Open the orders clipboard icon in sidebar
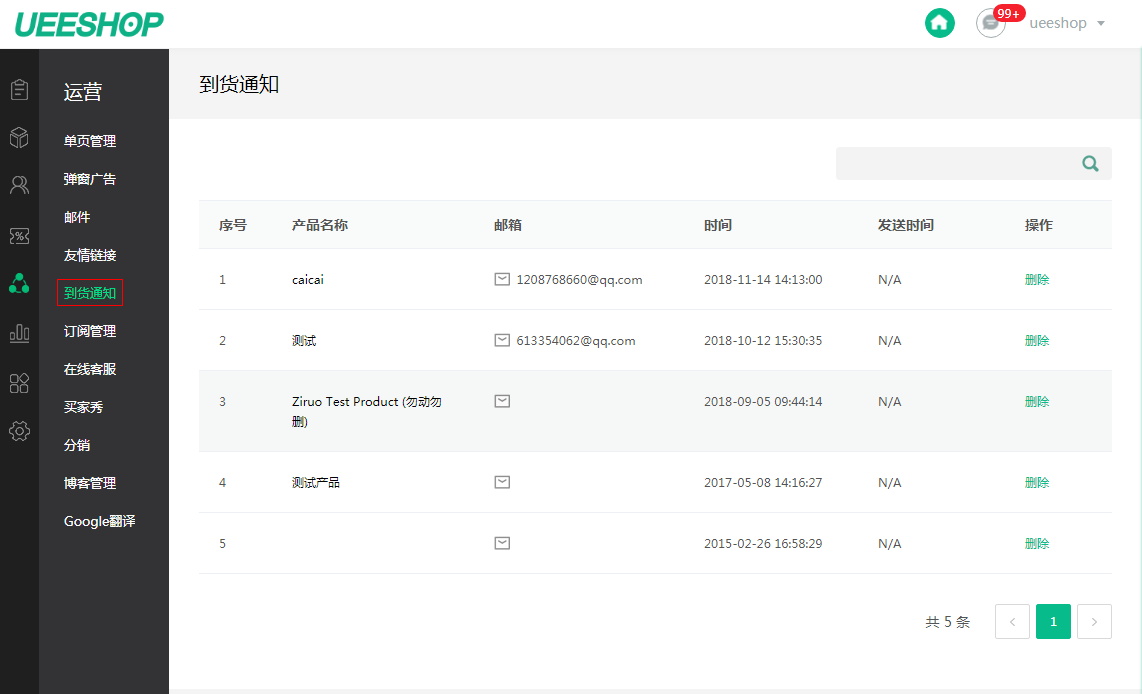The height and width of the screenshot is (694, 1142). point(20,90)
